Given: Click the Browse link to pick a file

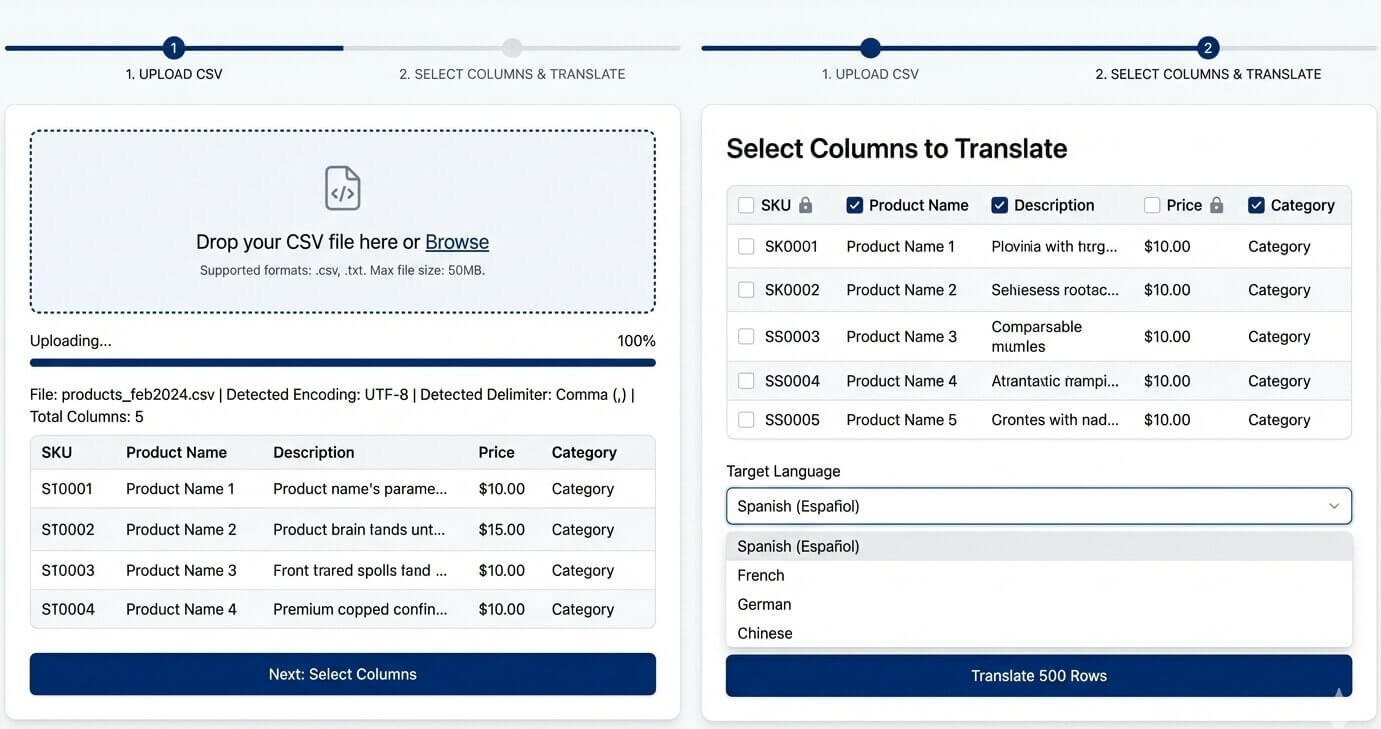Looking at the screenshot, I should point(457,241).
